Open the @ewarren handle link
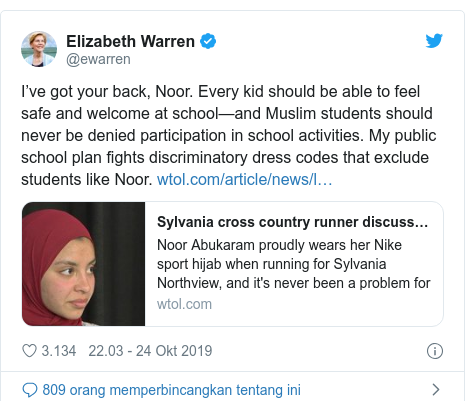This screenshot has width=465, height=401. 98,59
